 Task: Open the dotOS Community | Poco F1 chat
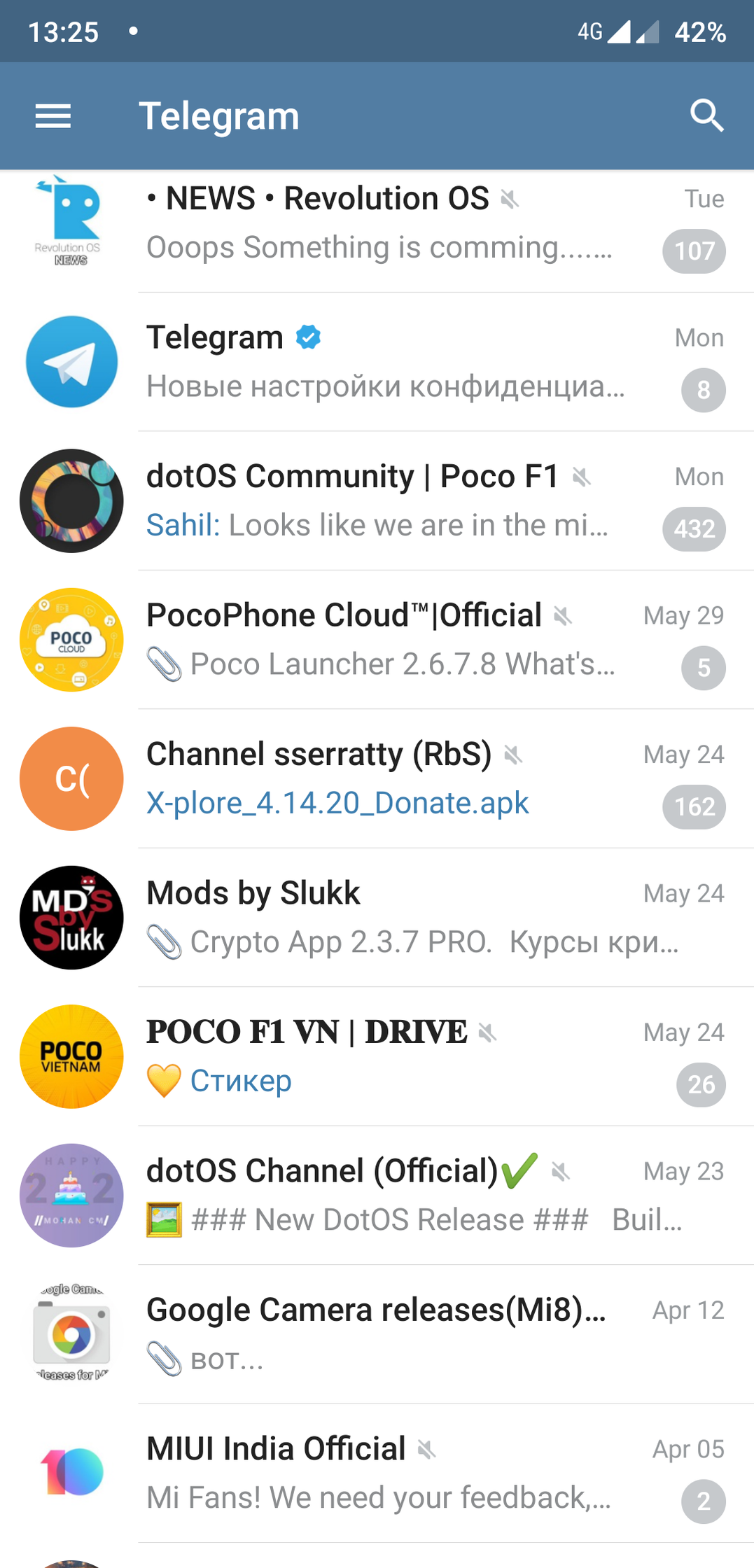tap(377, 501)
